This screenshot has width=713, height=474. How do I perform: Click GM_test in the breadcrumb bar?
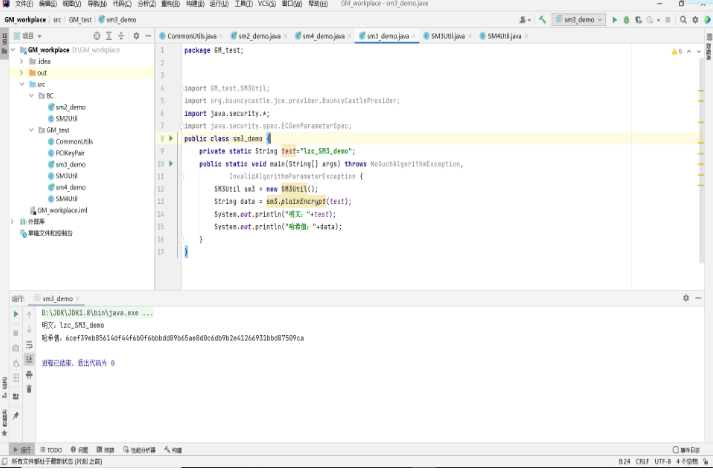(x=80, y=20)
